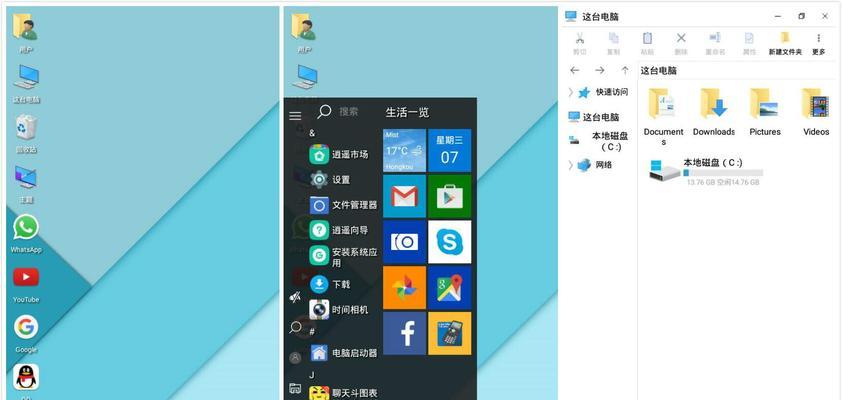The height and width of the screenshot is (400, 842).
Task: Click 重命名 (rename) in file explorer toolbar
Action: [715, 44]
